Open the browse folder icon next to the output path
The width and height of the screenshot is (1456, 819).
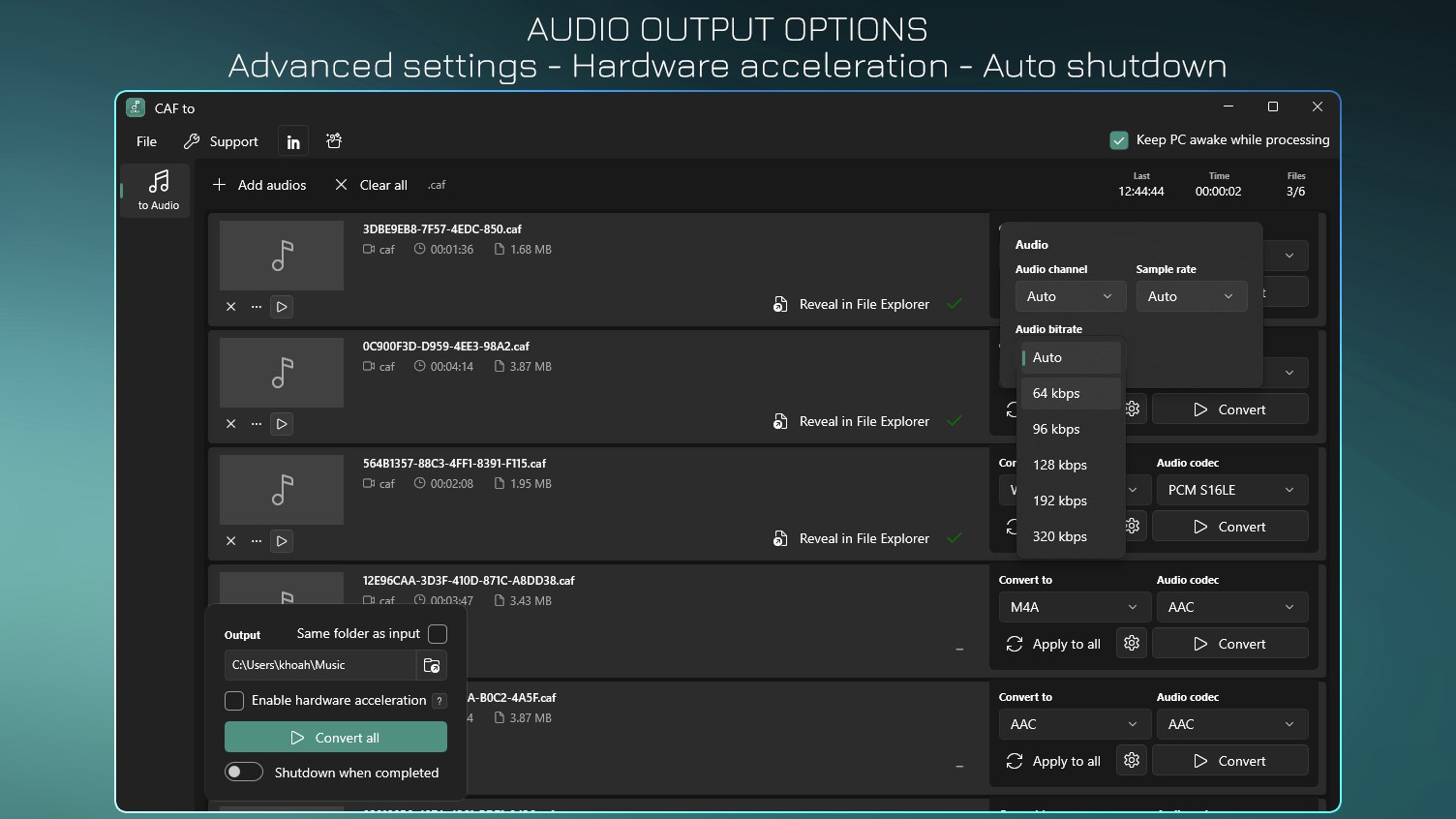[x=432, y=665]
